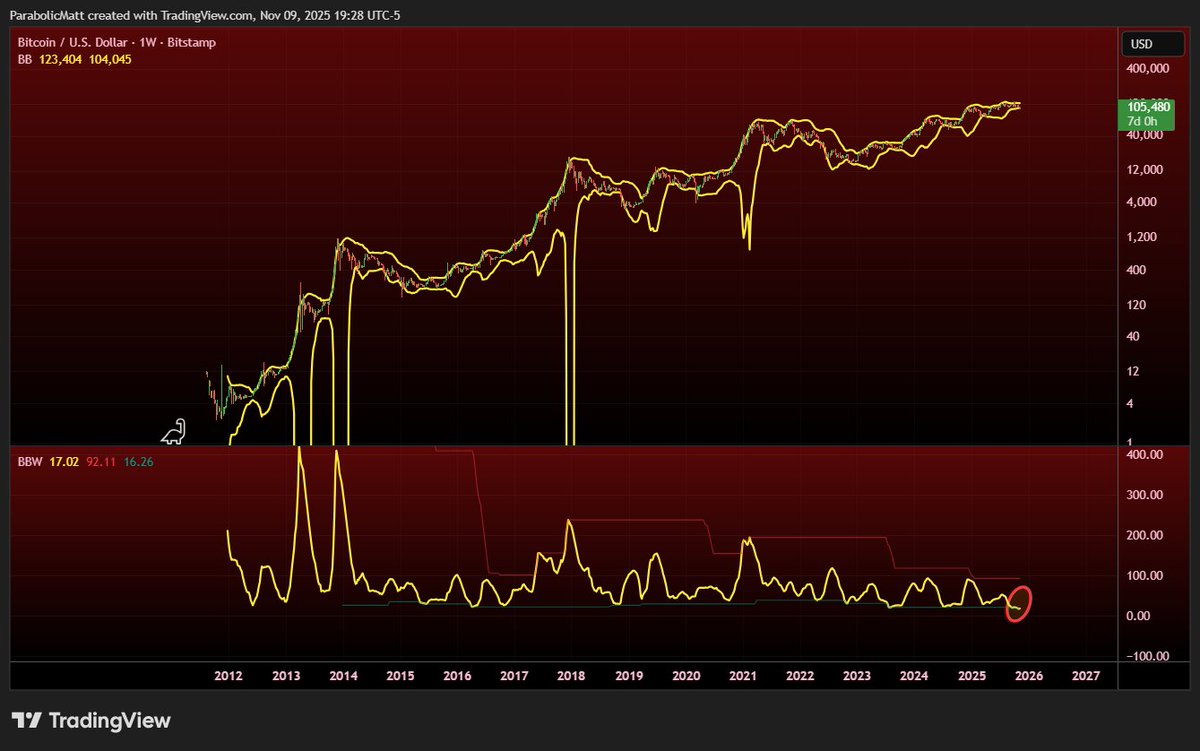Click the red BBW value 92.11
Image resolution: width=1200 pixels, height=751 pixels.
click(x=103, y=462)
